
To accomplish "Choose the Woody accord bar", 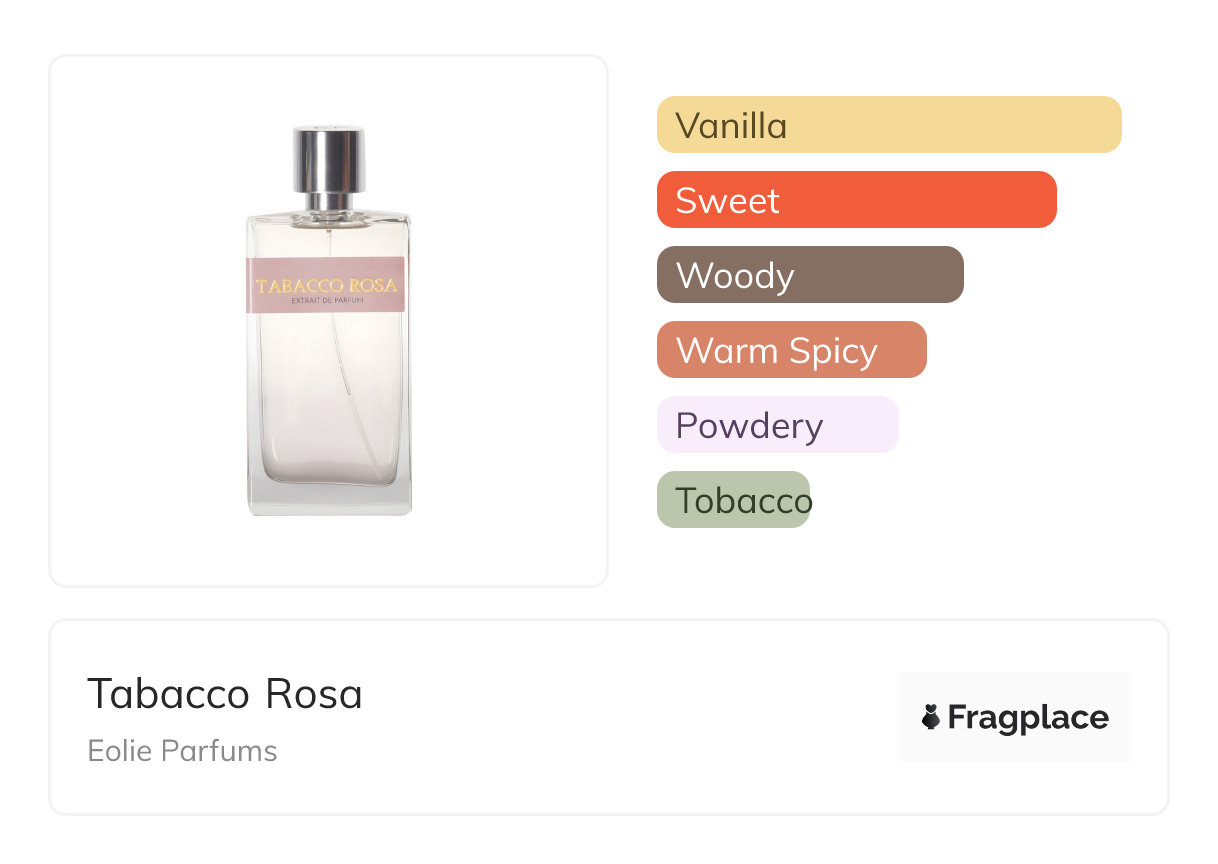I will point(809,275).
